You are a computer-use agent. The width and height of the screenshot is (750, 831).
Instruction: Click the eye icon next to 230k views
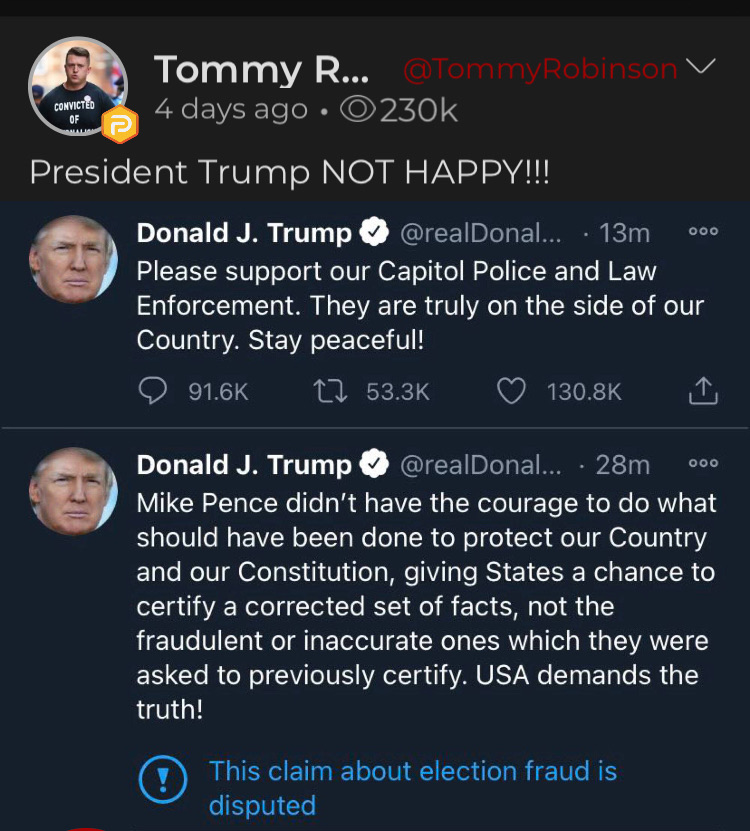click(357, 109)
